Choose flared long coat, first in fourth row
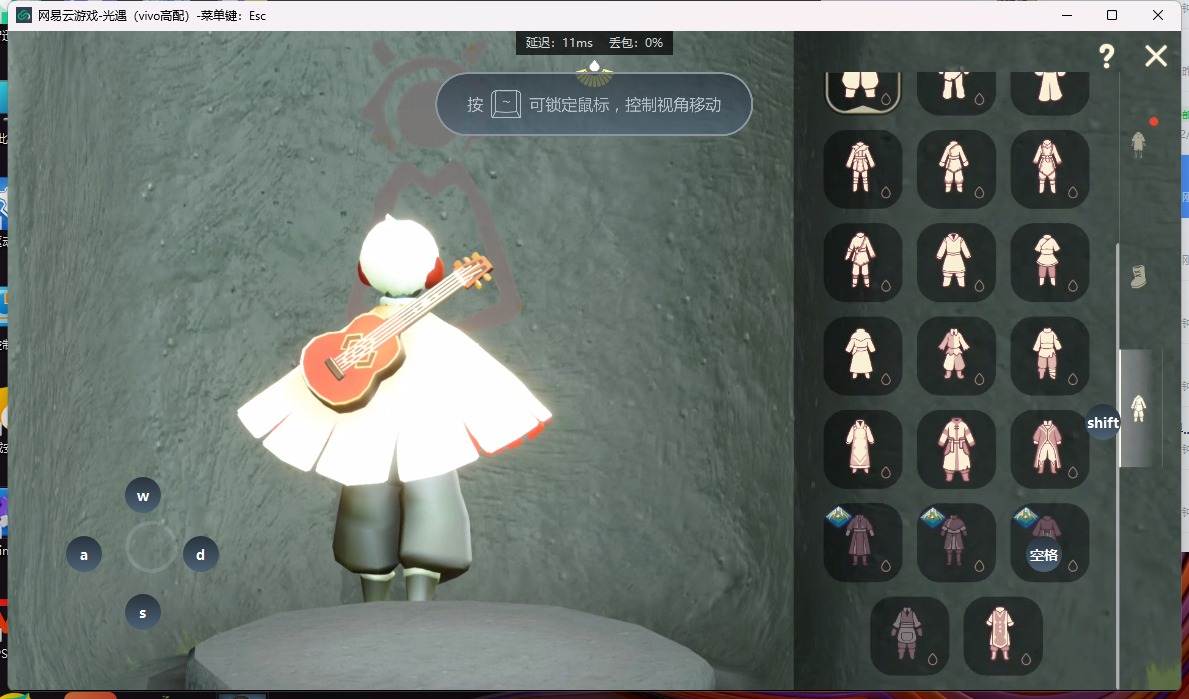This screenshot has height=699, width=1189. [862, 356]
